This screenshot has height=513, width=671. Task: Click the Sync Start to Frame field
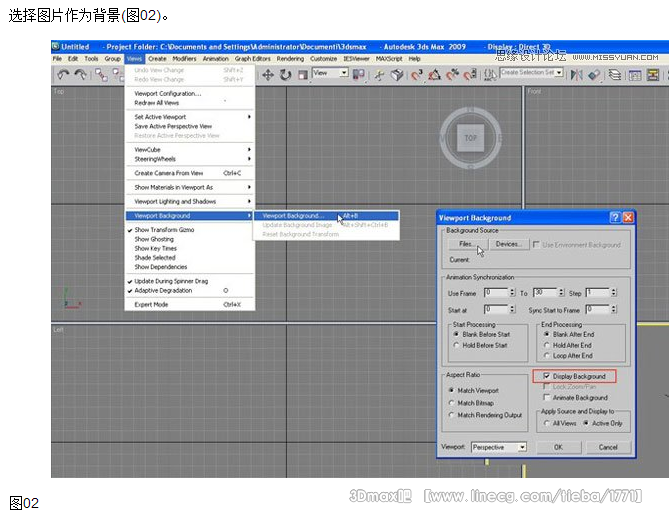(x=598, y=309)
